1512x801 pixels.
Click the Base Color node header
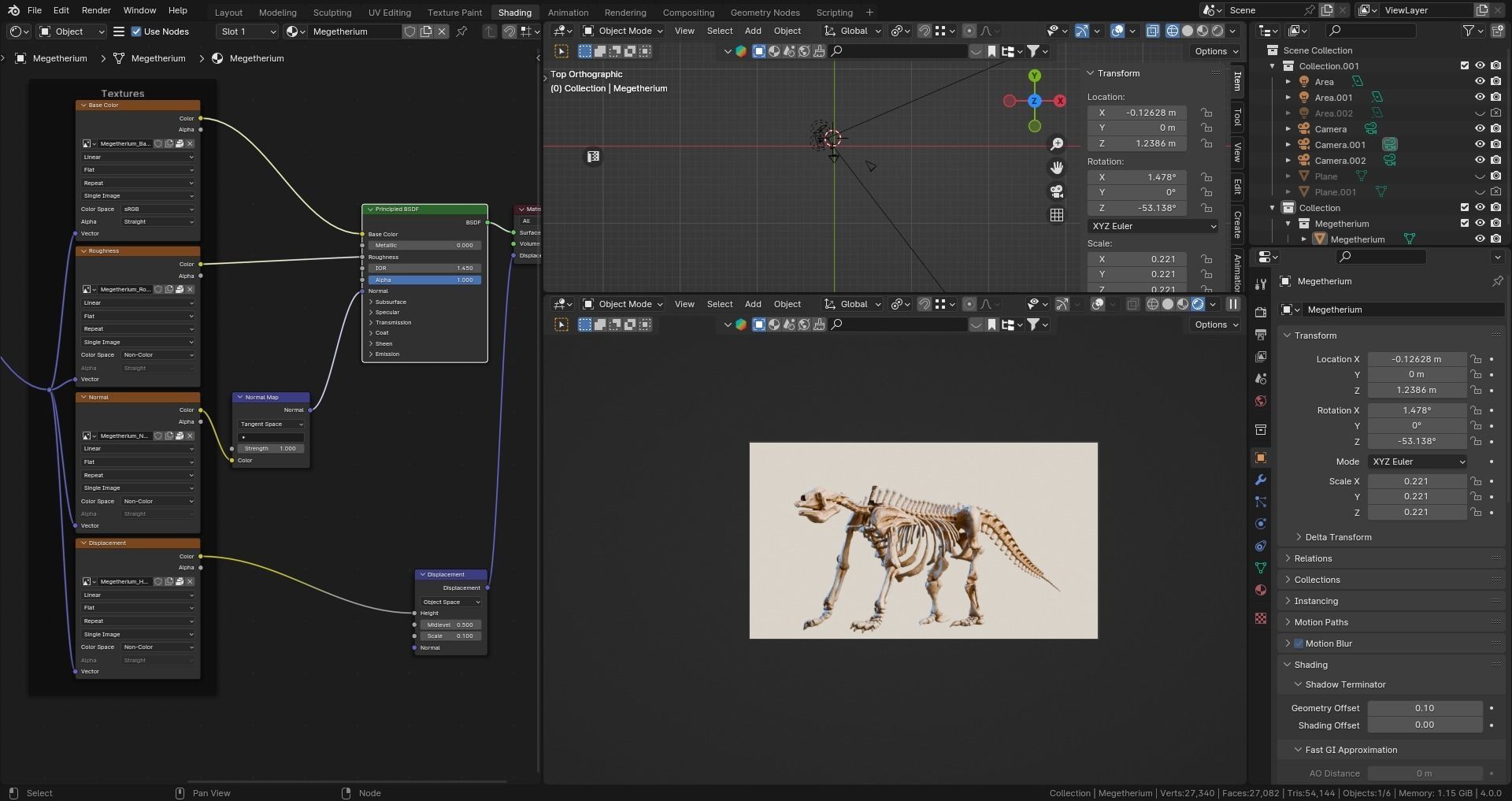click(138, 106)
